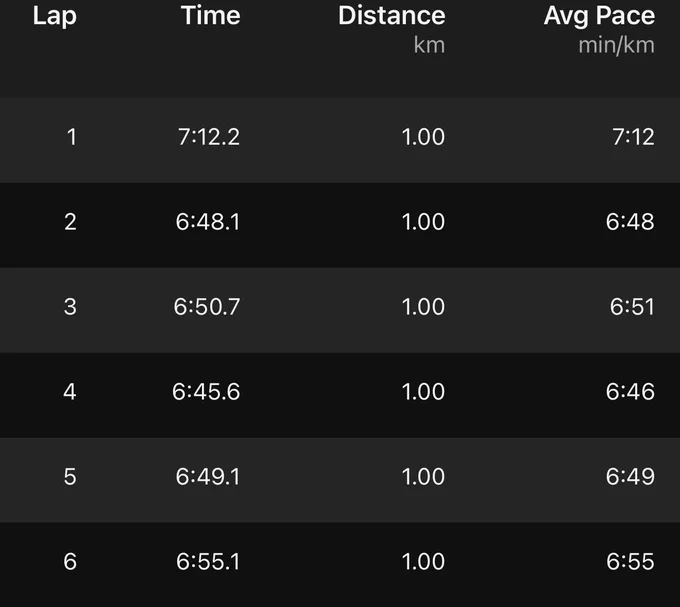The width and height of the screenshot is (680, 607).
Task: Select the lap 3 row number
Action: (x=70, y=307)
